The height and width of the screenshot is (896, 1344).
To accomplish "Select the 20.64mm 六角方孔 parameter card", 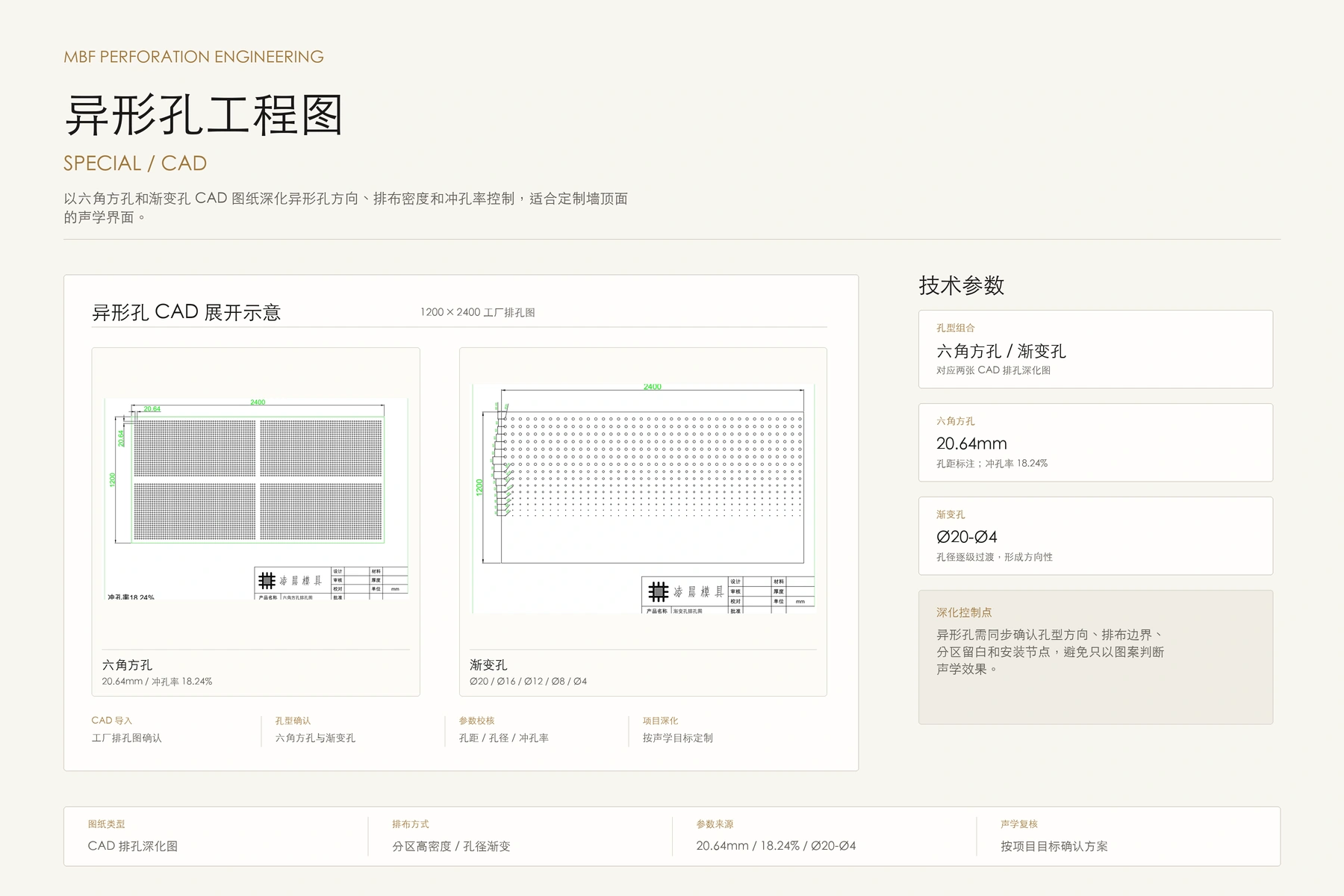I will tap(1095, 443).
